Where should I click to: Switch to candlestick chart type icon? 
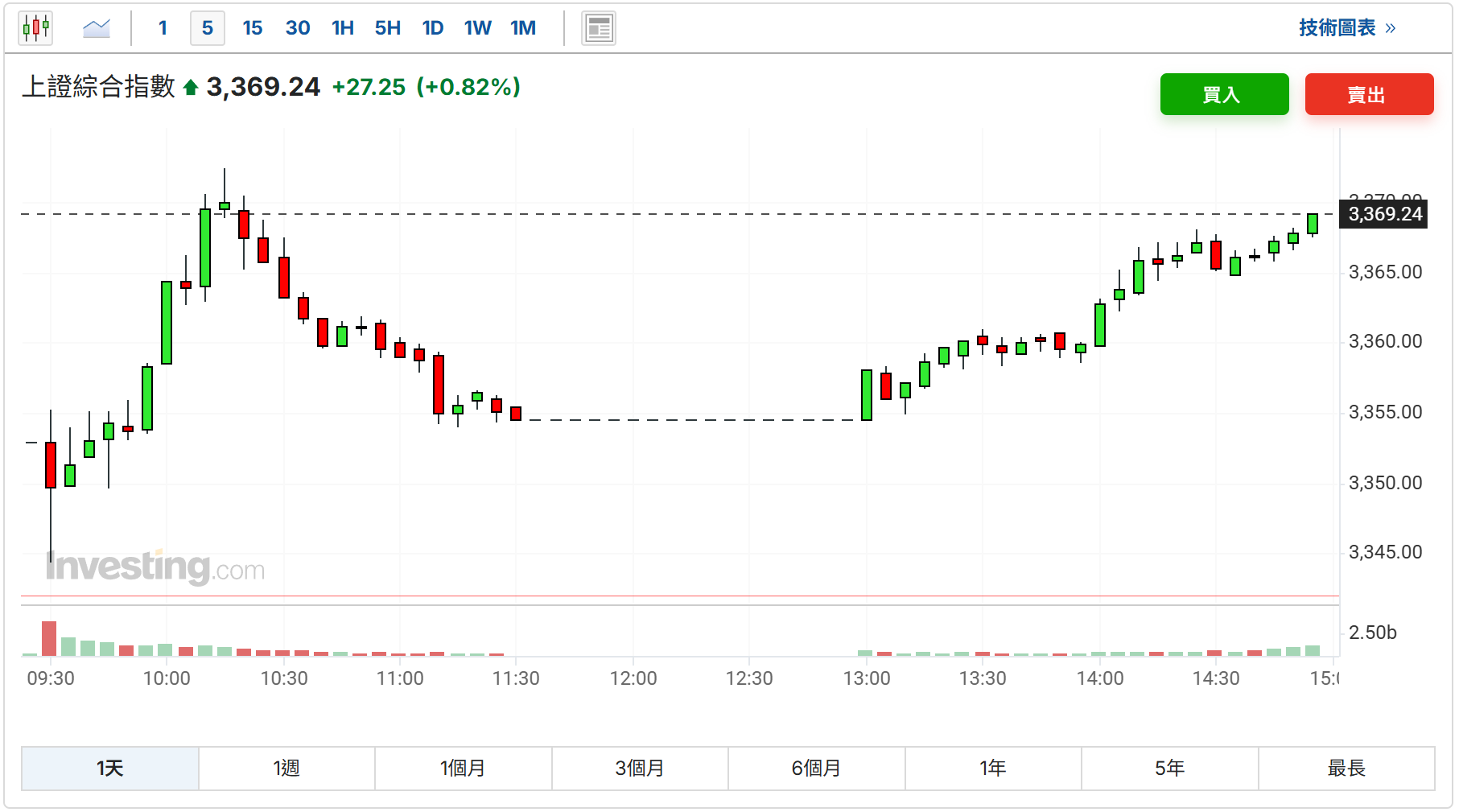pos(36,28)
